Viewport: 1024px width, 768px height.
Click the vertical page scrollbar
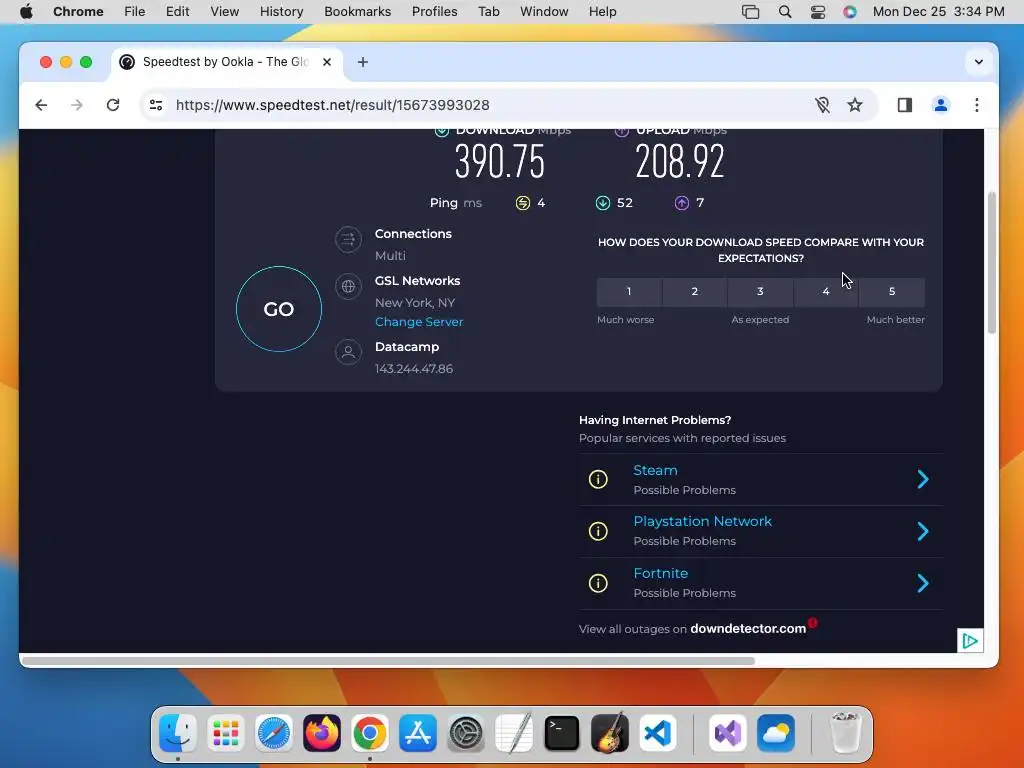(x=992, y=263)
